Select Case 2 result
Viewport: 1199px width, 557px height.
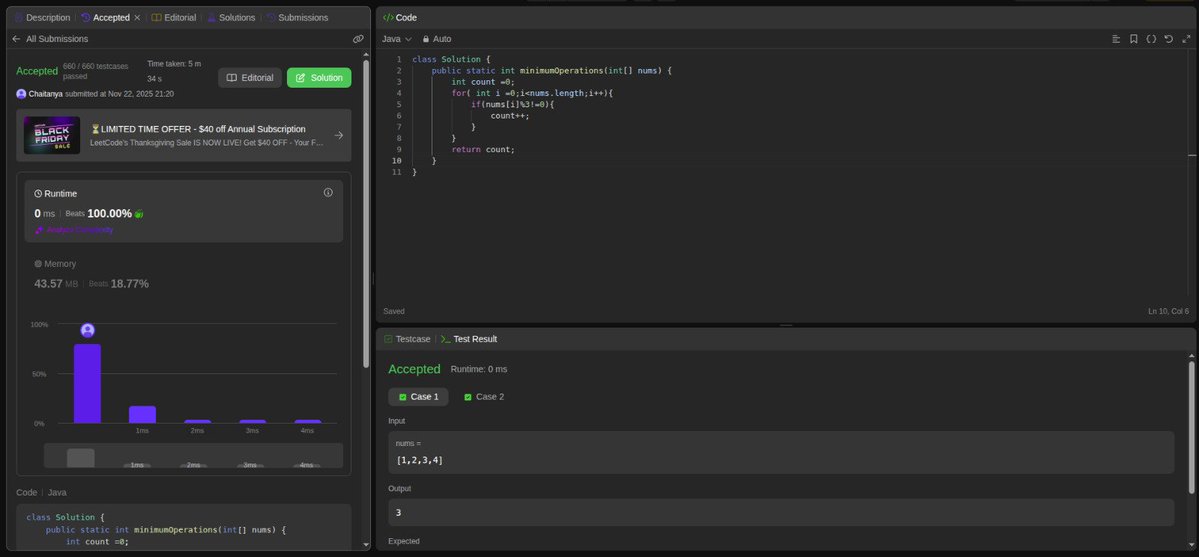tap(484, 397)
